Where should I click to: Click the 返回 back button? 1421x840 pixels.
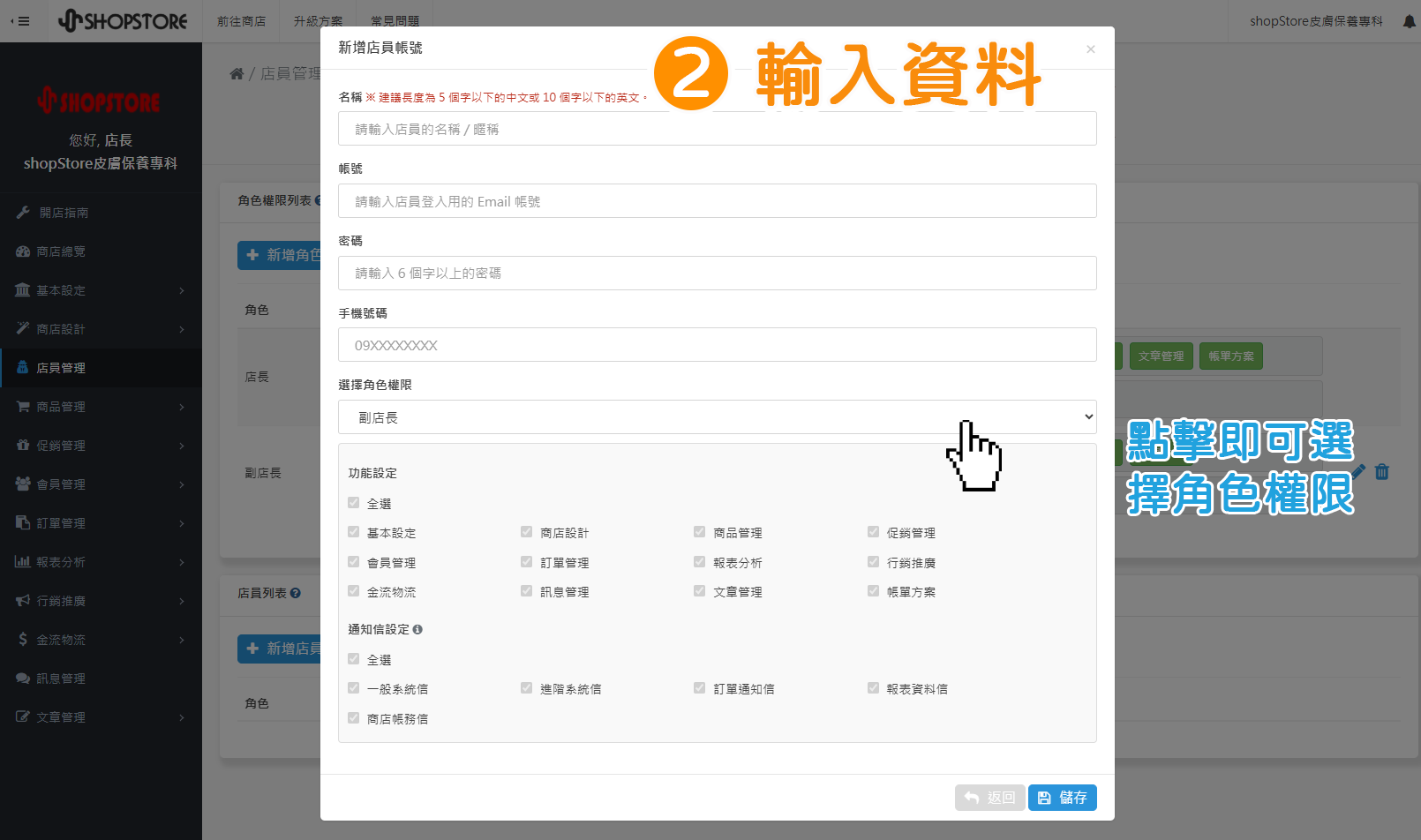point(990,798)
